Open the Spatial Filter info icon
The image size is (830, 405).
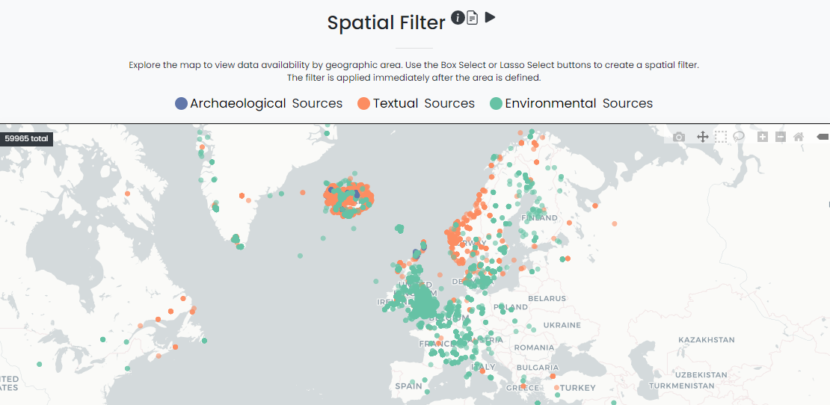[458, 17]
